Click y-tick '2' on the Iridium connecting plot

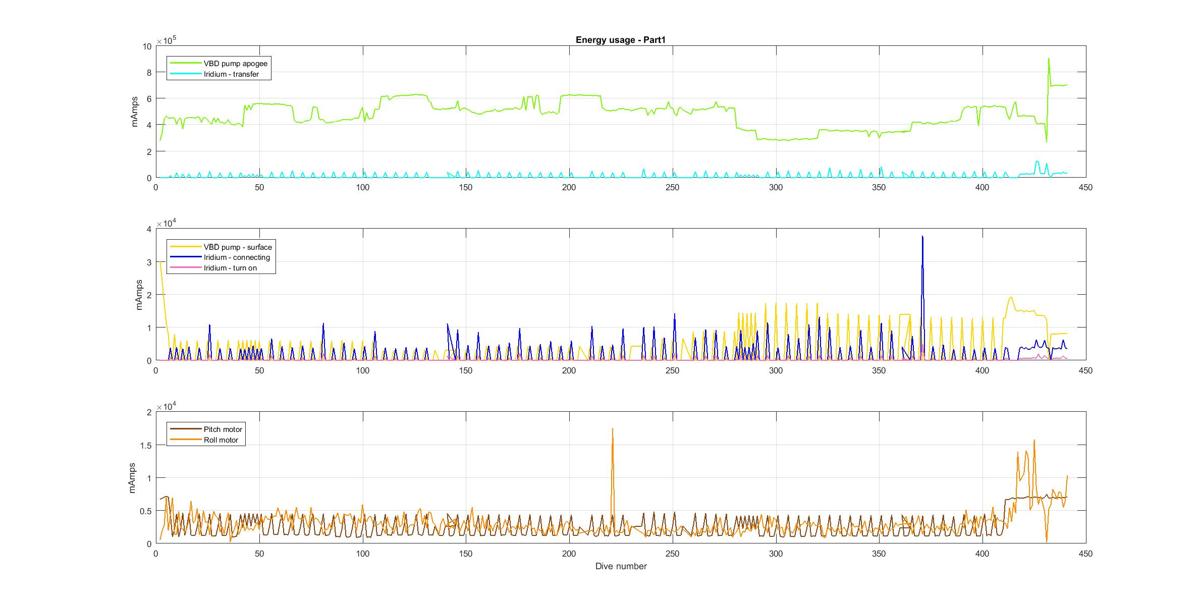coord(148,295)
